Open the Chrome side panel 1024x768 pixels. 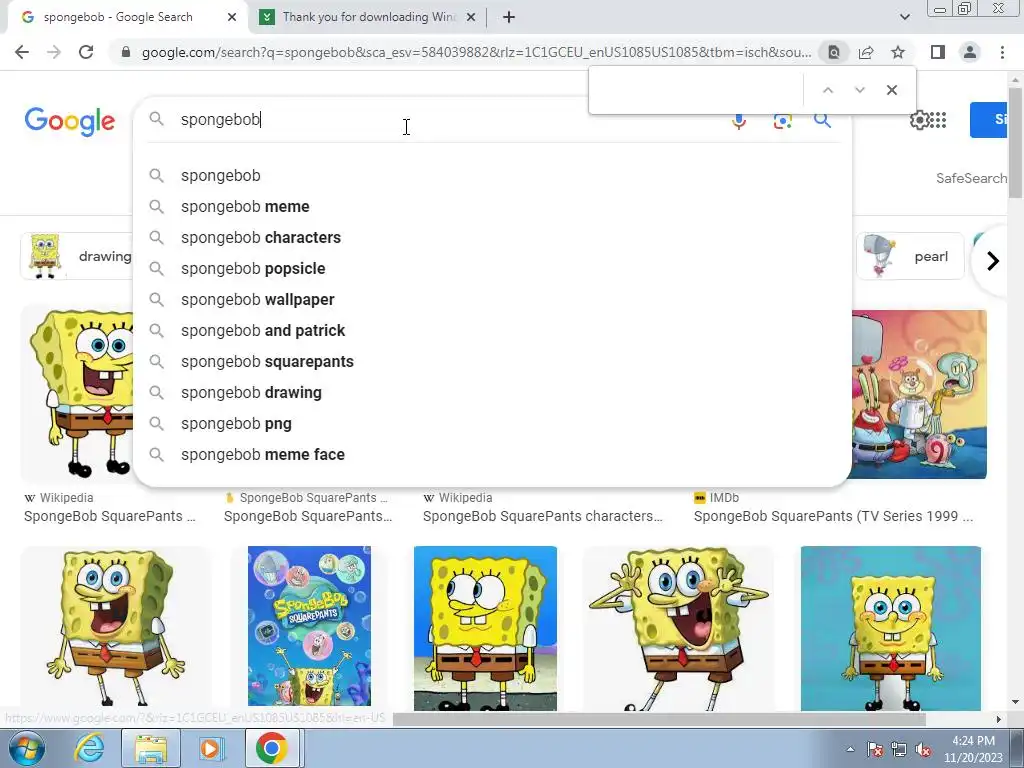coord(938,52)
